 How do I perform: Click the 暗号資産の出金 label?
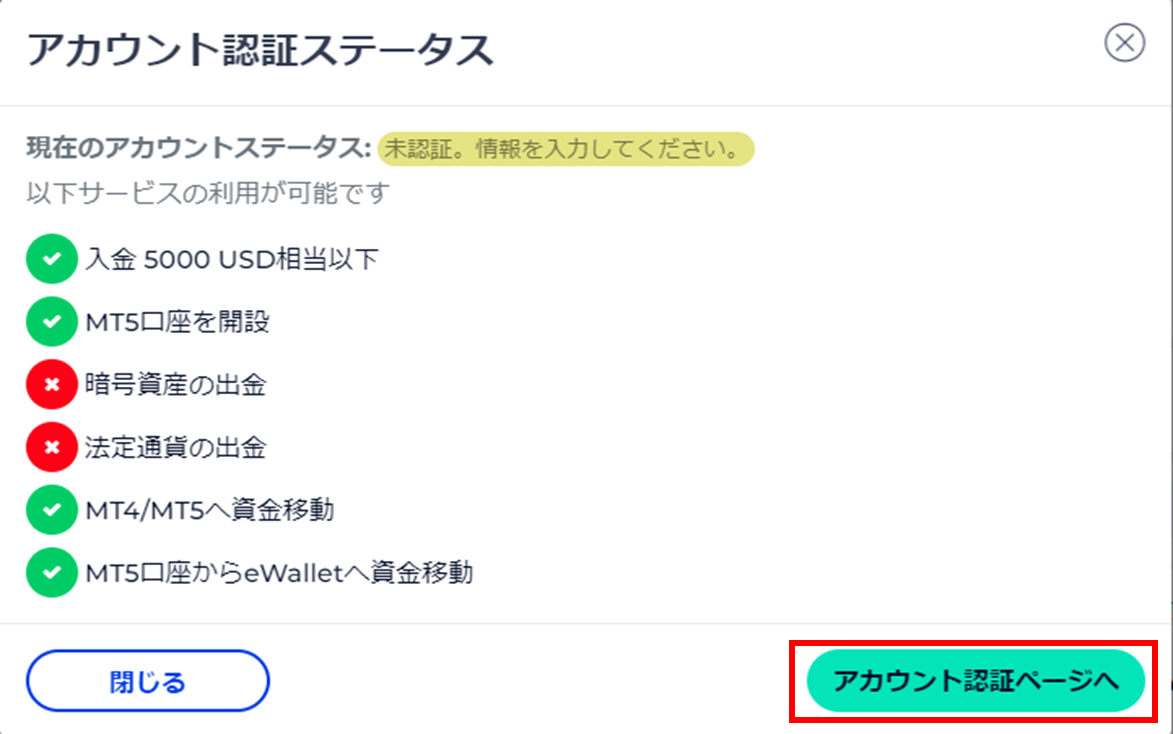click(x=175, y=385)
